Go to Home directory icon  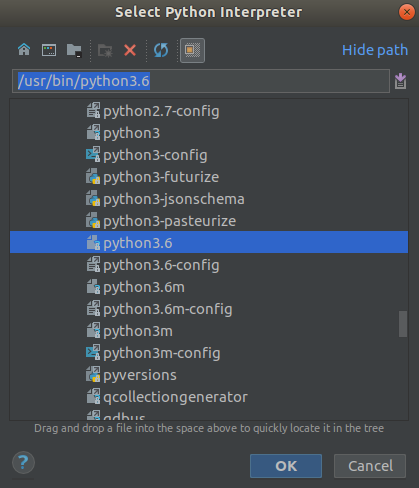tap(24, 50)
